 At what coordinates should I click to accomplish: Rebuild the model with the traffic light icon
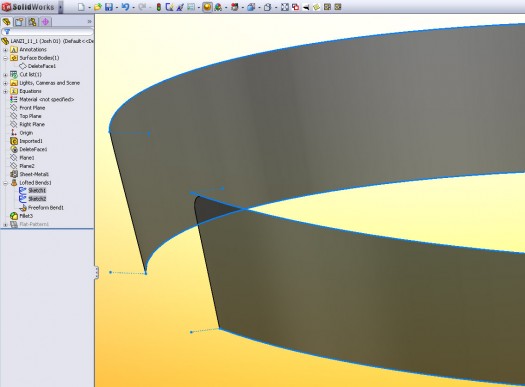click(x=159, y=7)
